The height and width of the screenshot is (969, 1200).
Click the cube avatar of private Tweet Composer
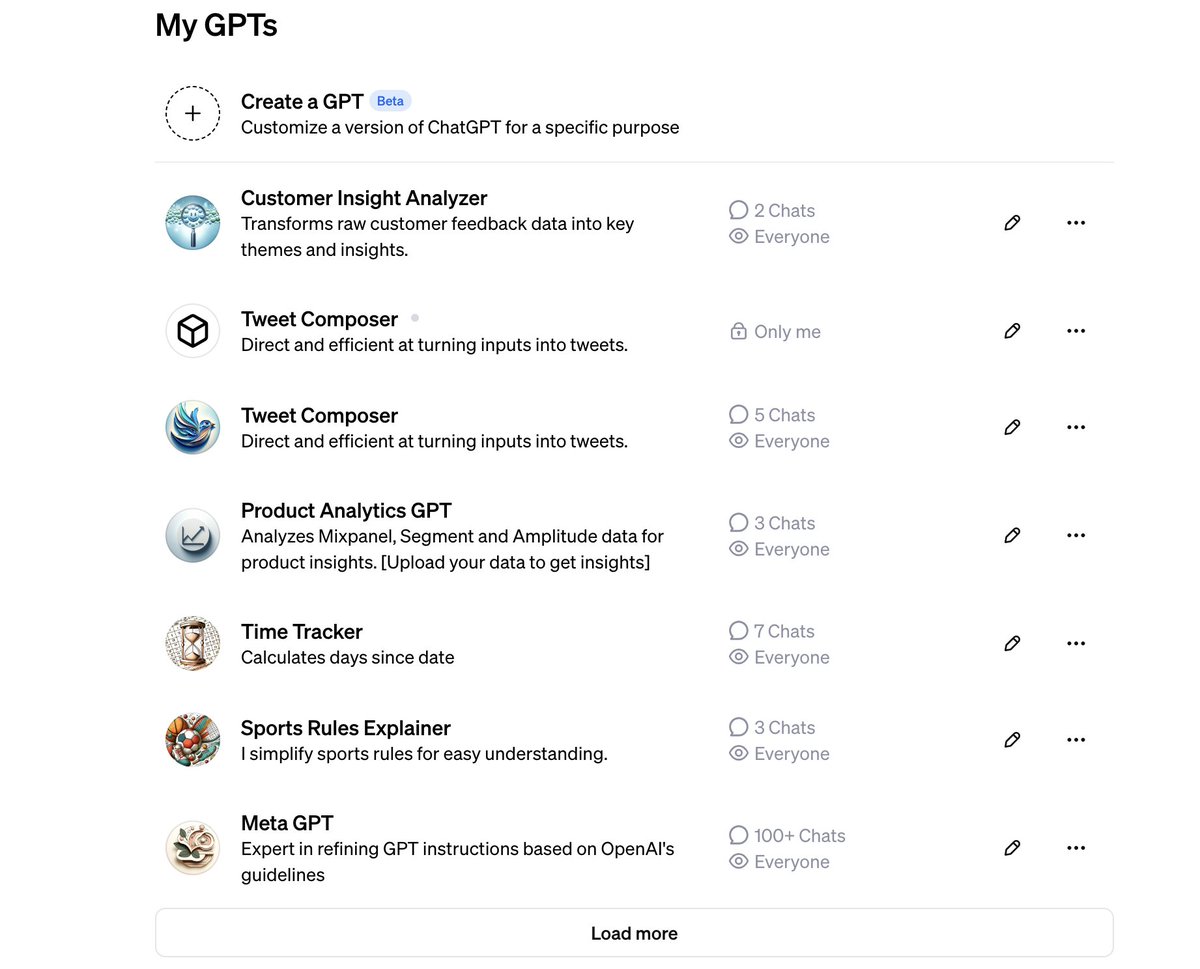(x=193, y=331)
